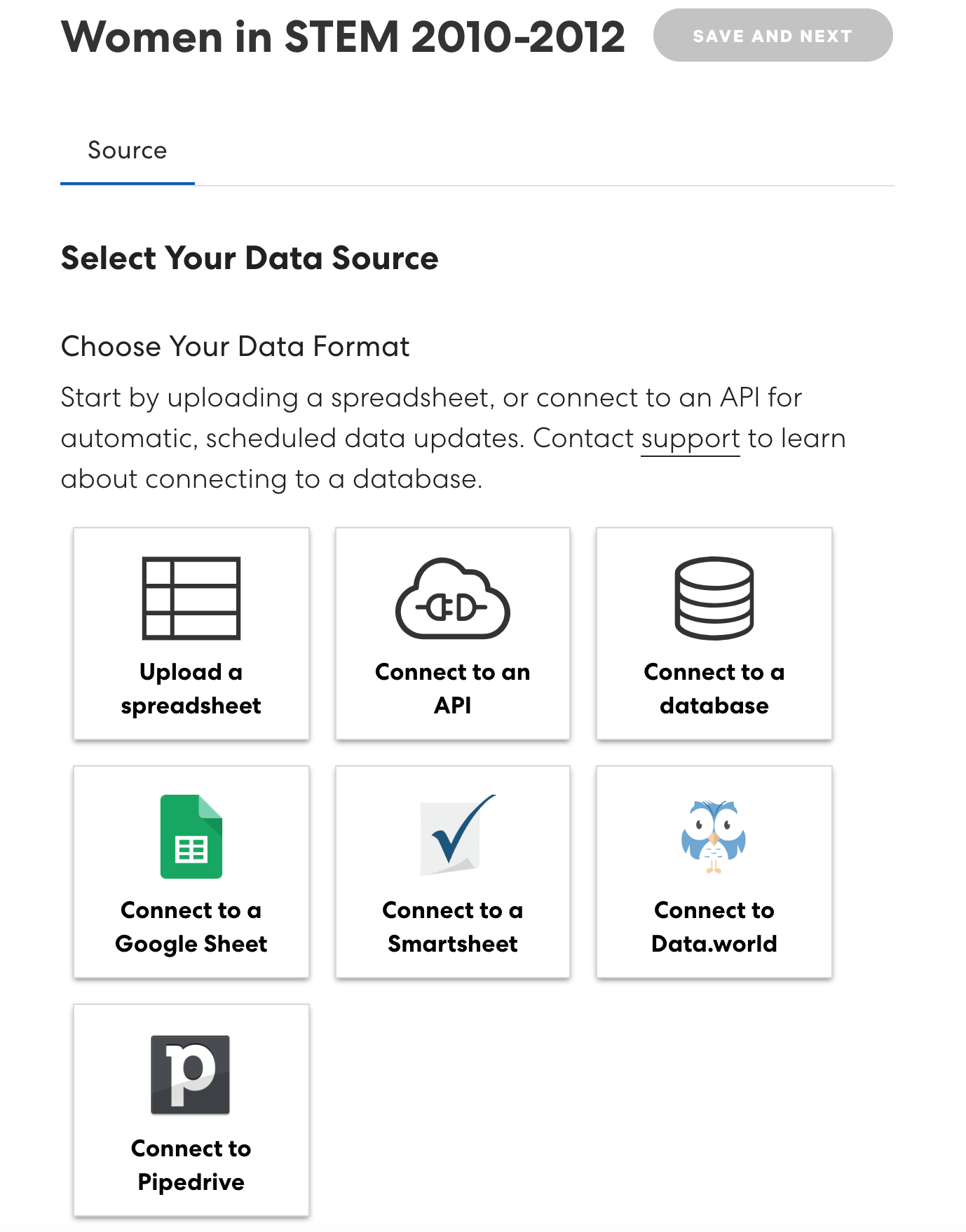Open the support link

(x=691, y=439)
